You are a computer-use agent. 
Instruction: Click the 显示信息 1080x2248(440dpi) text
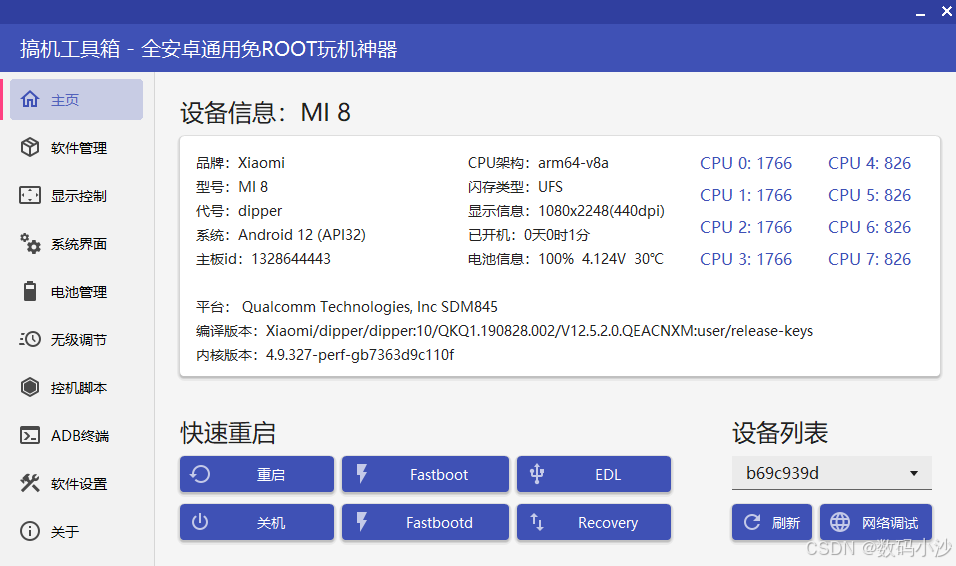point(566,211)
